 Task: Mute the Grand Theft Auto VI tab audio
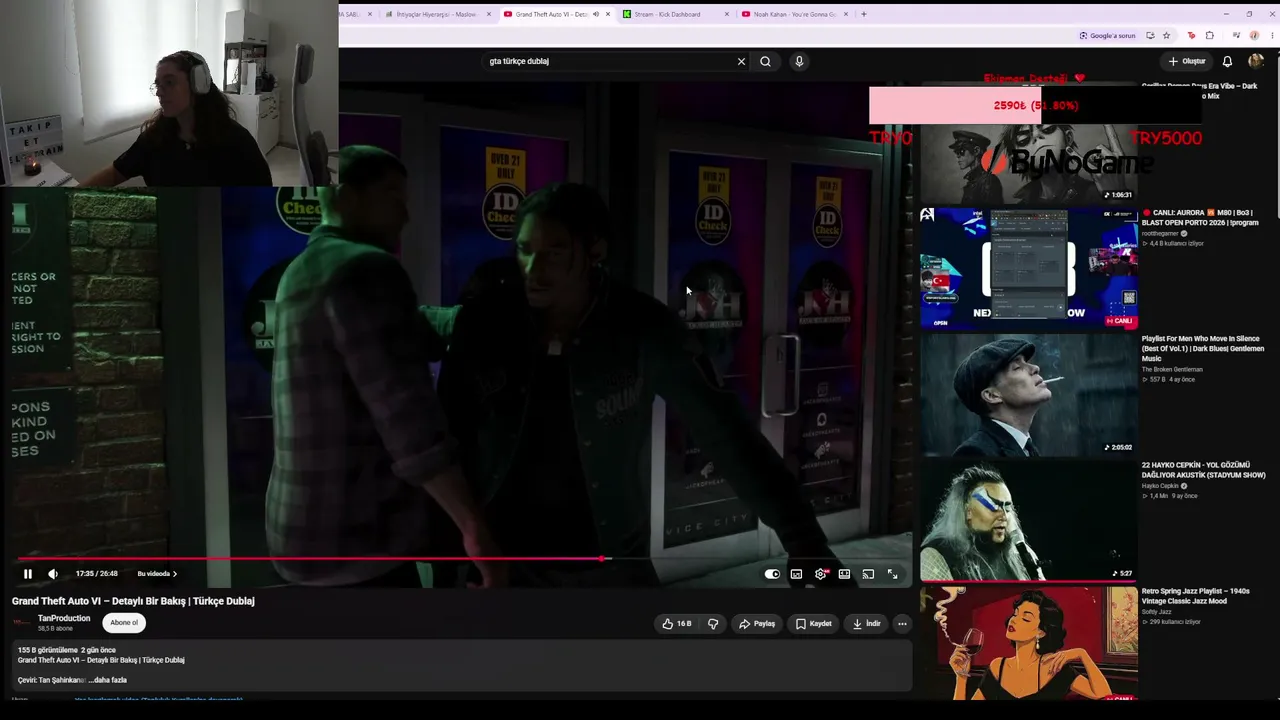tap(596, 14)
